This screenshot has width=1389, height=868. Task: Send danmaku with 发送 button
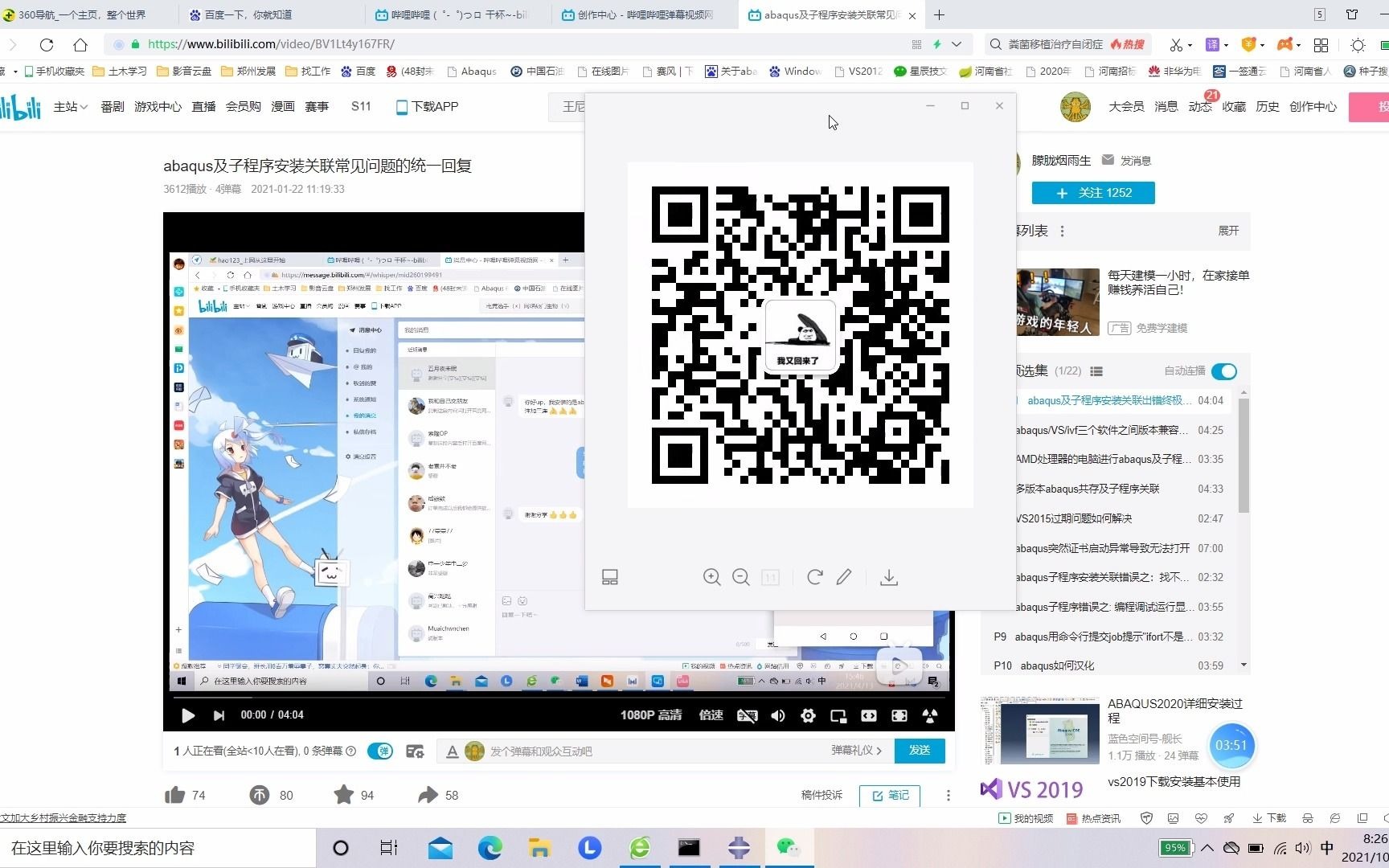[920, 750]
